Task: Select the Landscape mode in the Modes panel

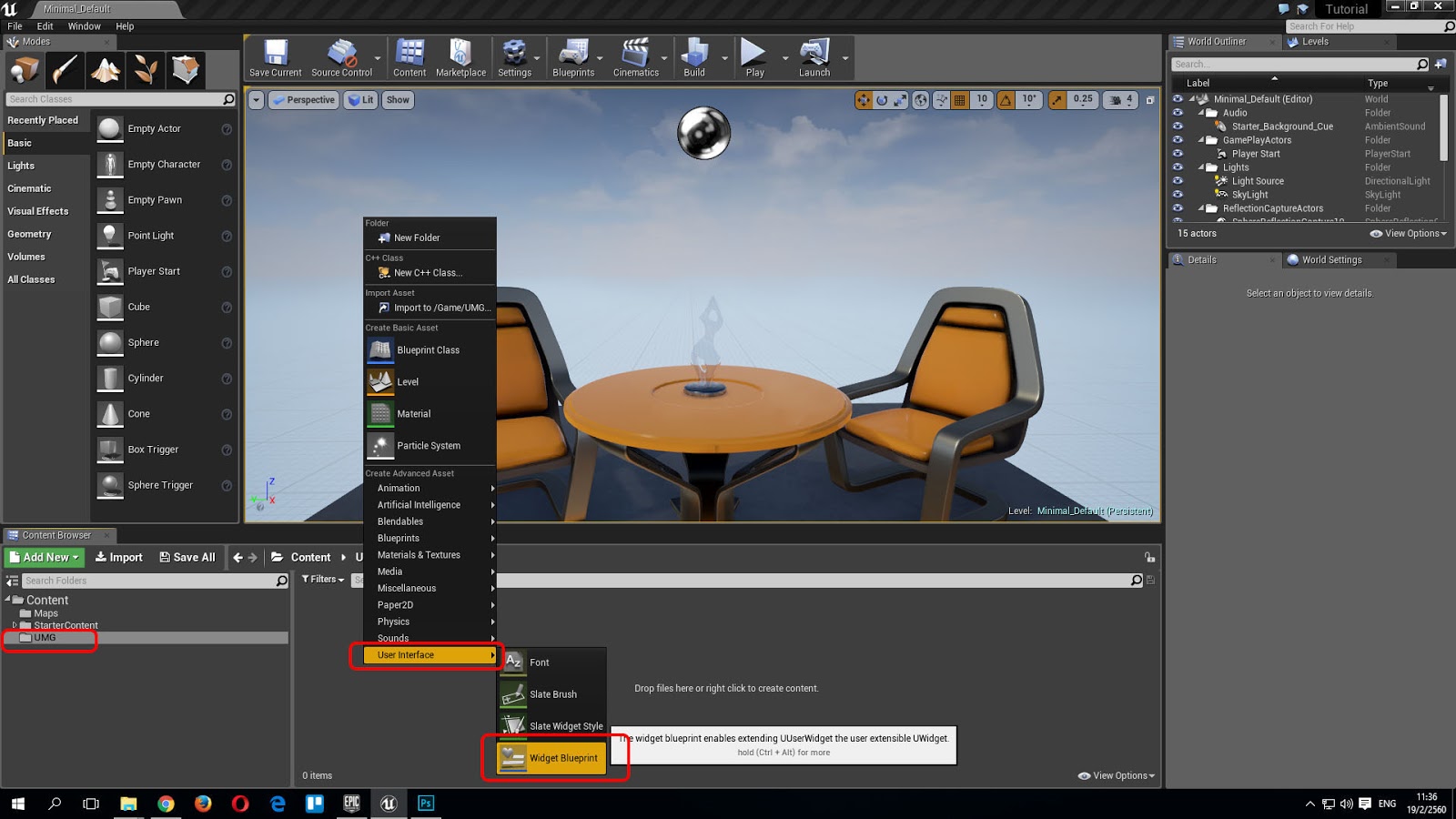Action: click(105, 69)
